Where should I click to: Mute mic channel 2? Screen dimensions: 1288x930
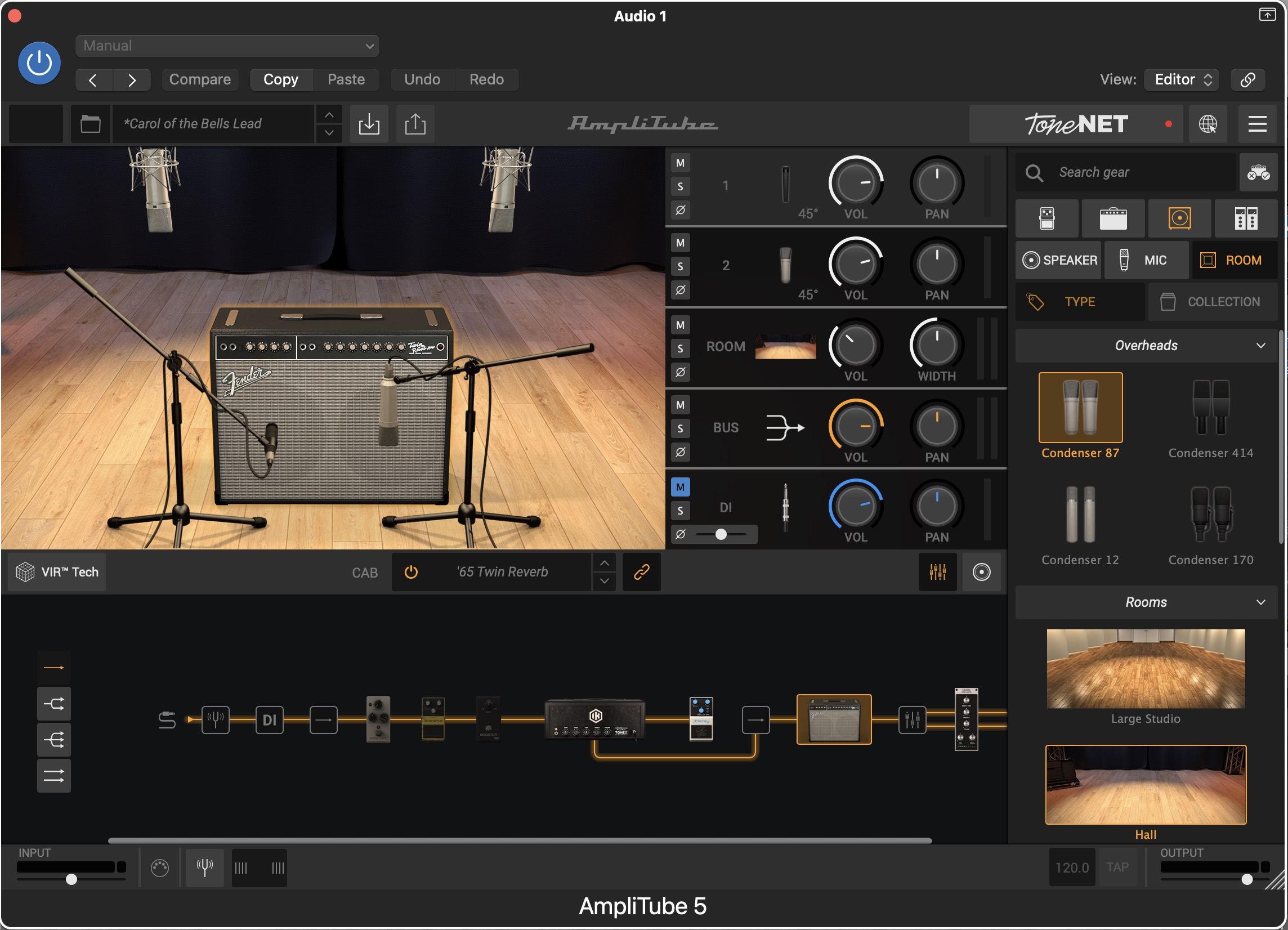[x=681, y=243]
